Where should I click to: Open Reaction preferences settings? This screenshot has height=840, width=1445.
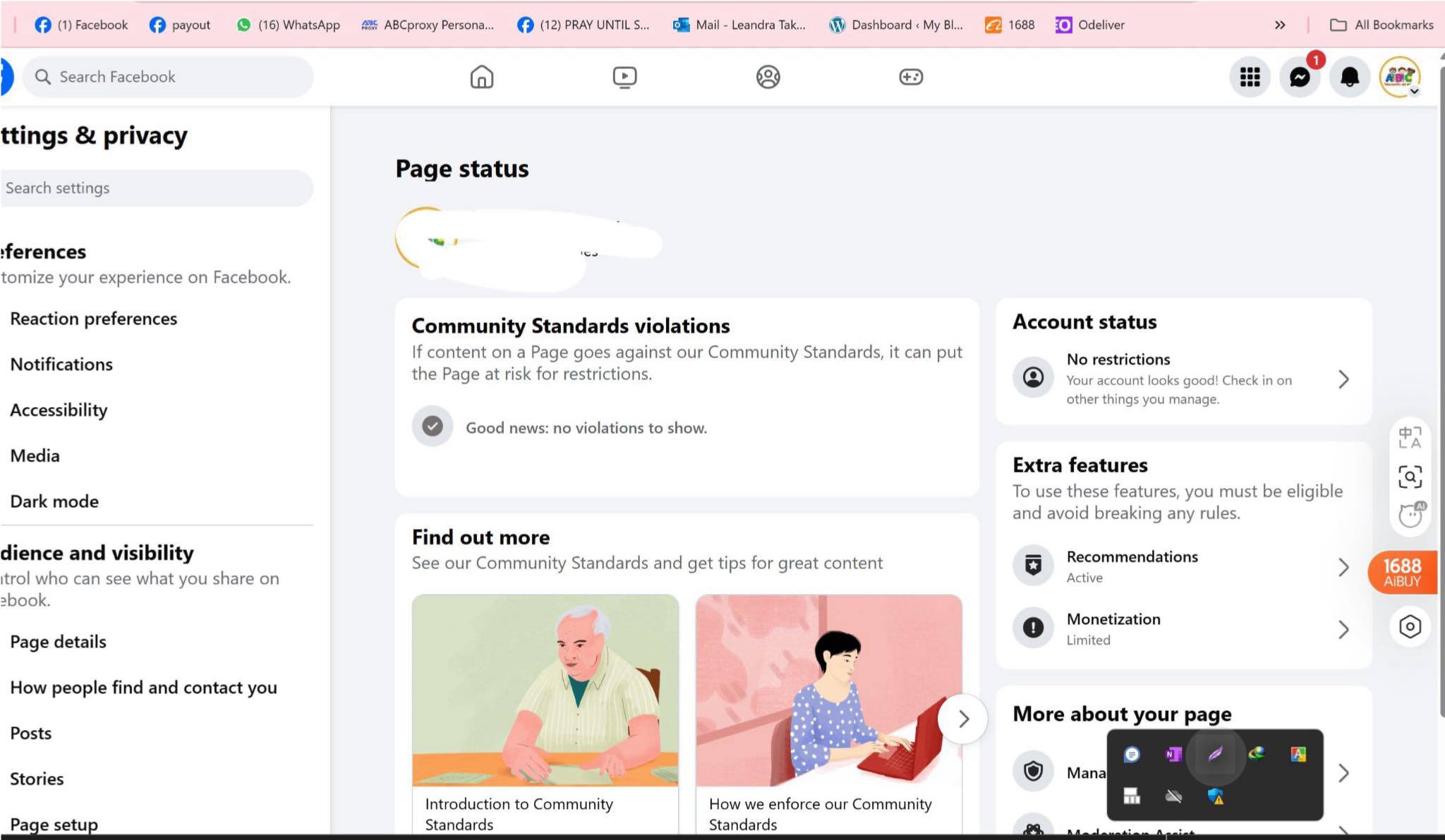click(93, 319)
